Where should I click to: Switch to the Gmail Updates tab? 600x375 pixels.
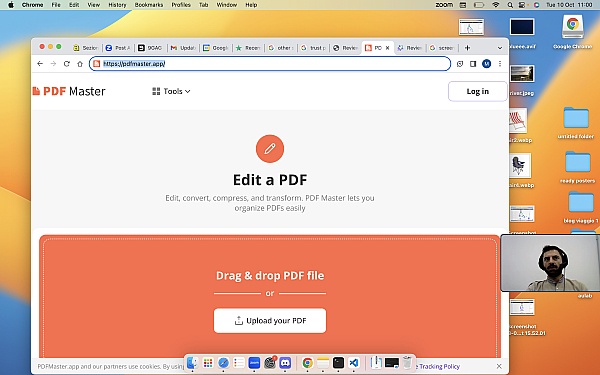183,48
